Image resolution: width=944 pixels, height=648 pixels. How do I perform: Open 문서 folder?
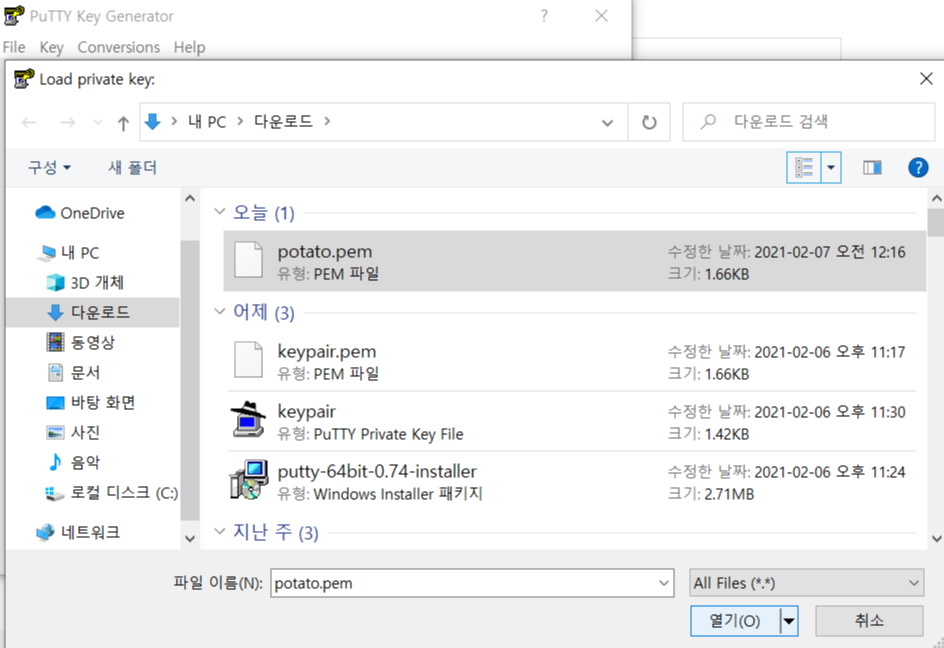pyautogui.click(x=73, y=372)
